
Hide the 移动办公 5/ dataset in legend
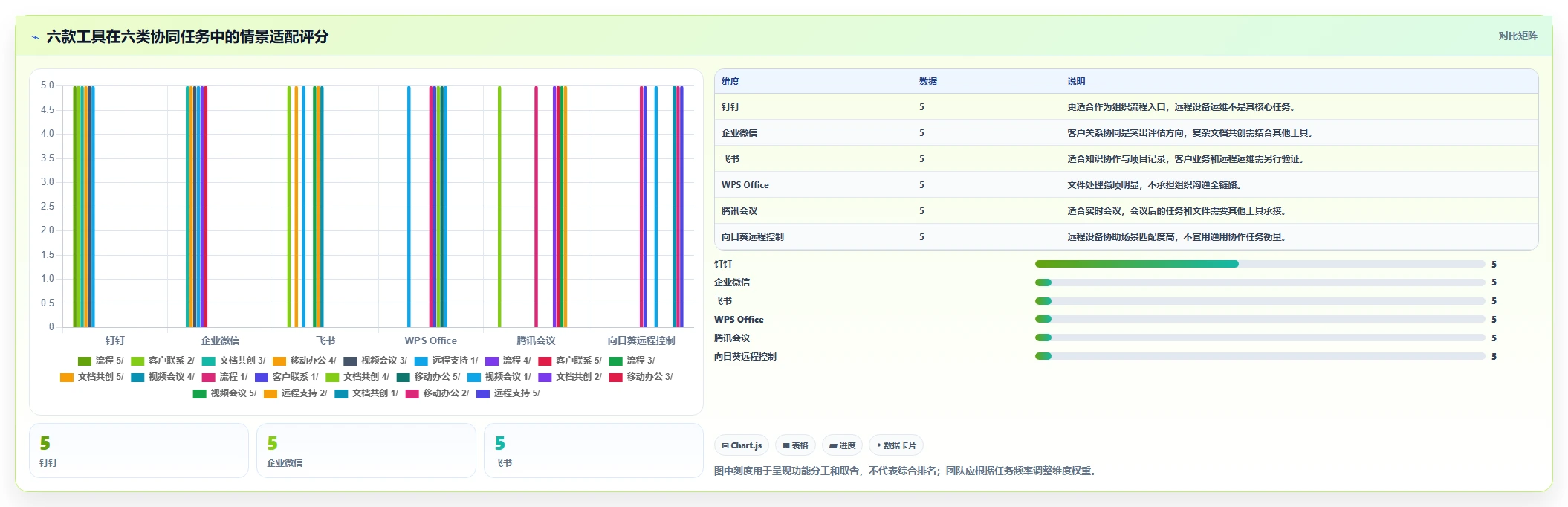pos(428,377)
